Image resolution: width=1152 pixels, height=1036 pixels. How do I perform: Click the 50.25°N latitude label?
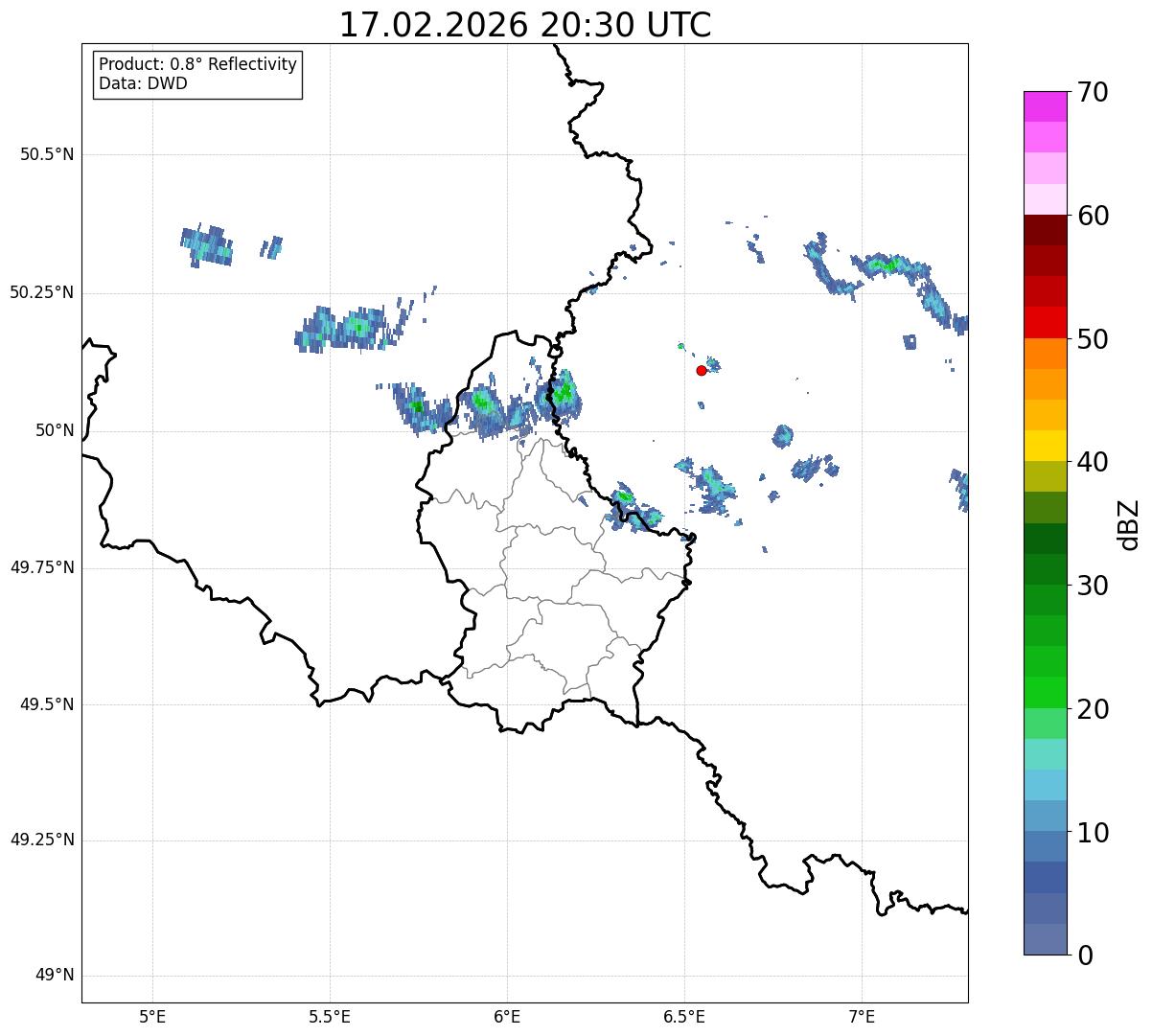click(x=42, y=292)
